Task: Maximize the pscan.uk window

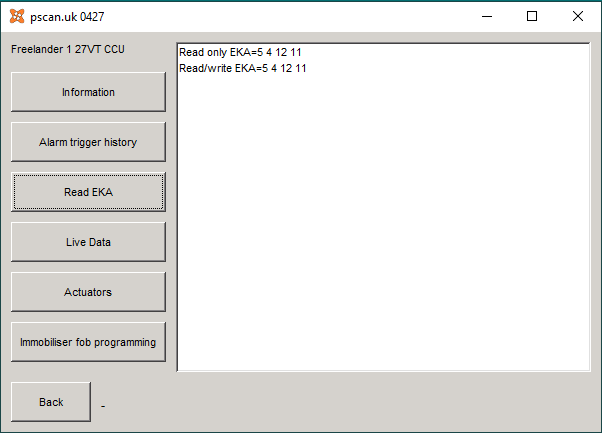Action: pyautogui.click(x=532, y=17)
